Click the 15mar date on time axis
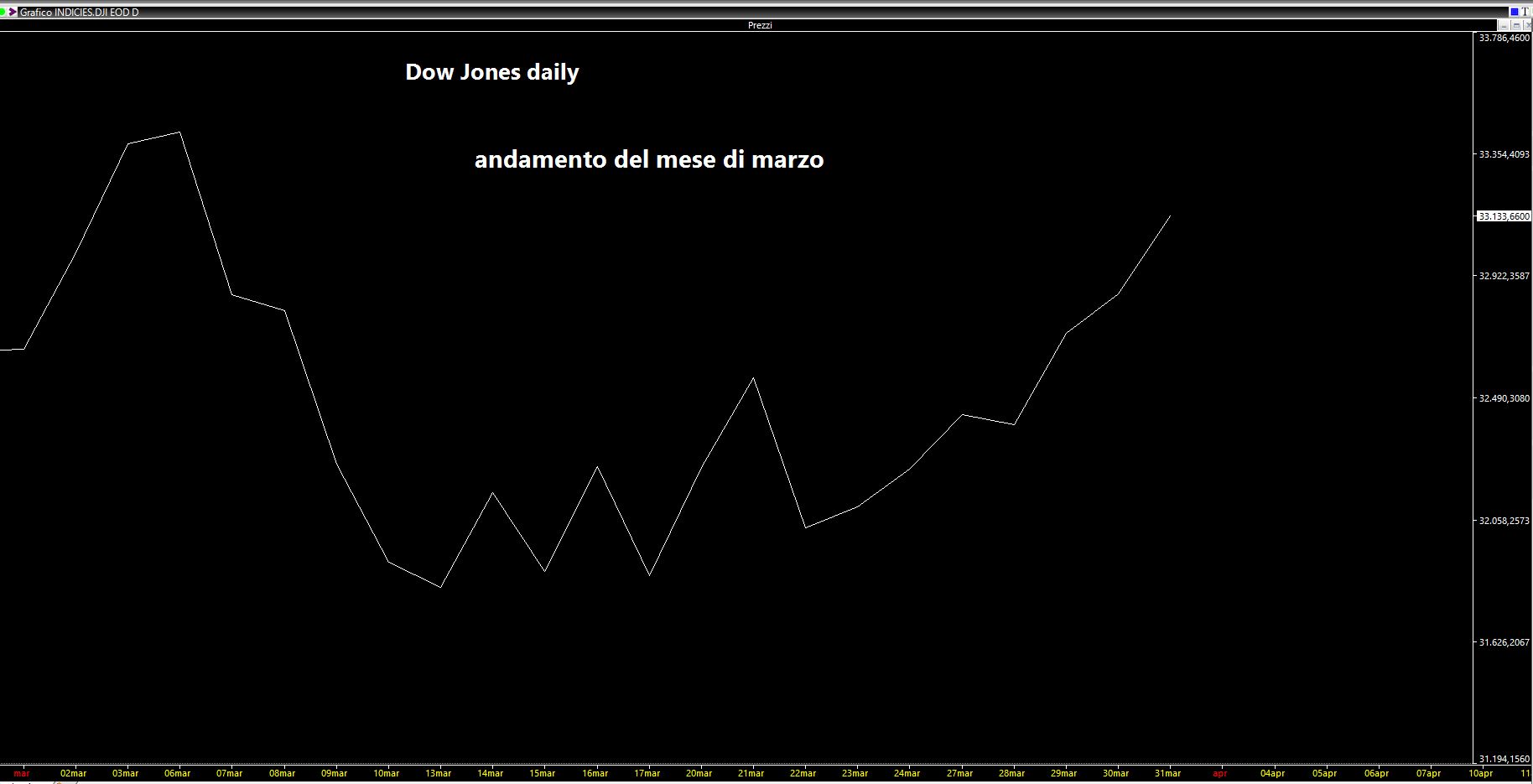 (543, 774)
